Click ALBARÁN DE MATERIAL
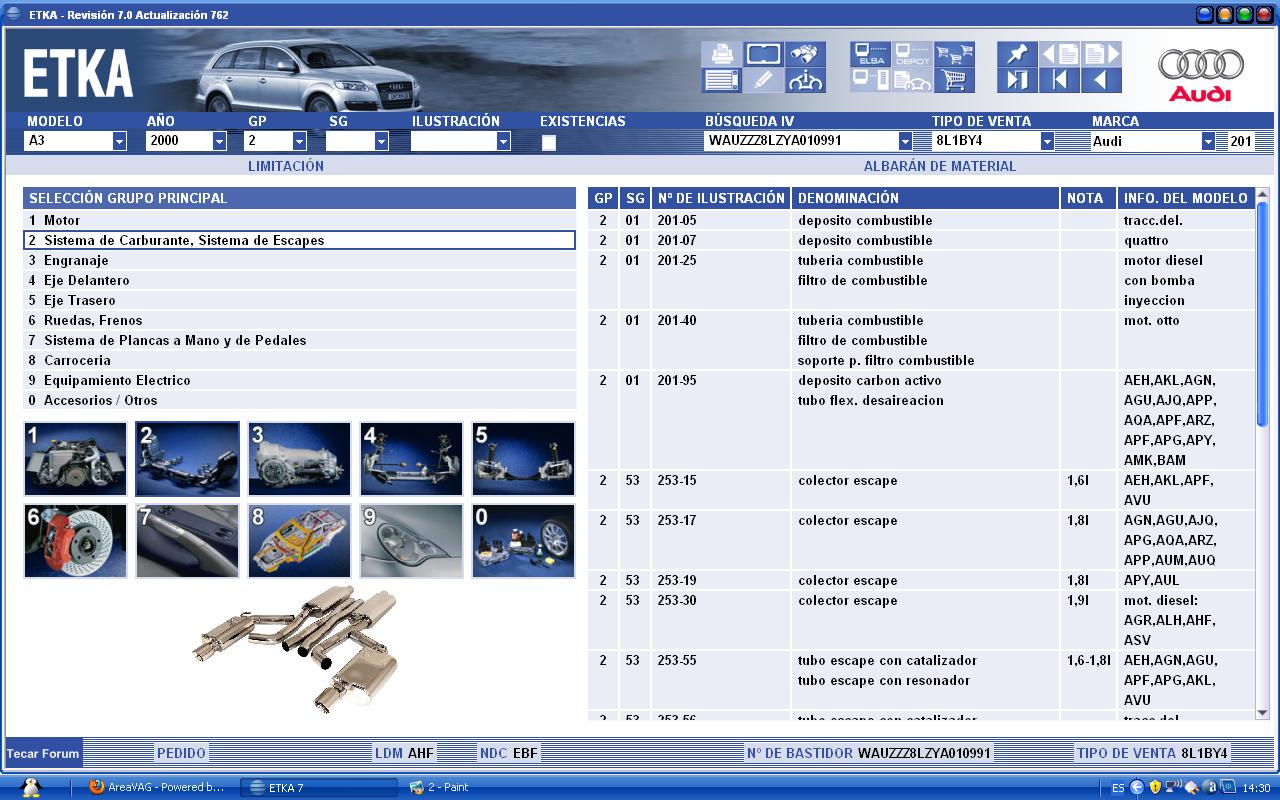This screenshot has width=1280, height=800. pos(940,166)
